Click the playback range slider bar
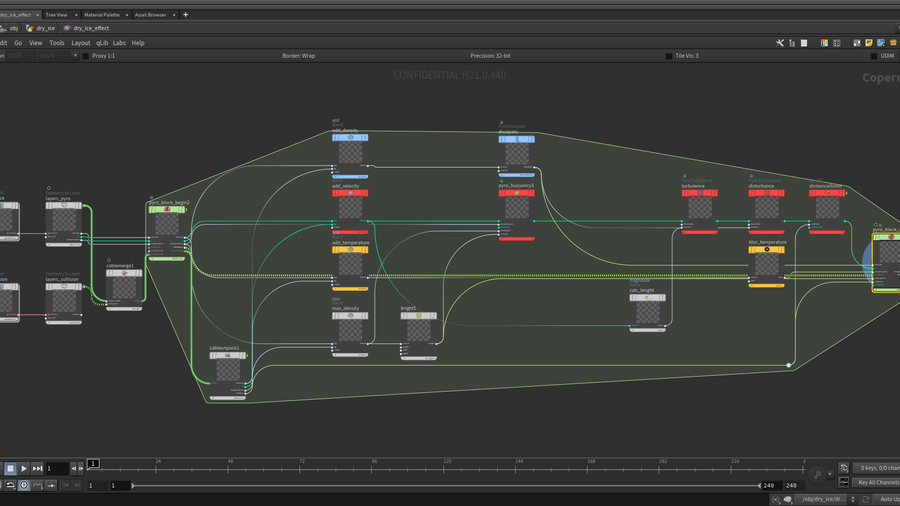This screenshot has height=506, width=900. click(445, 485)
